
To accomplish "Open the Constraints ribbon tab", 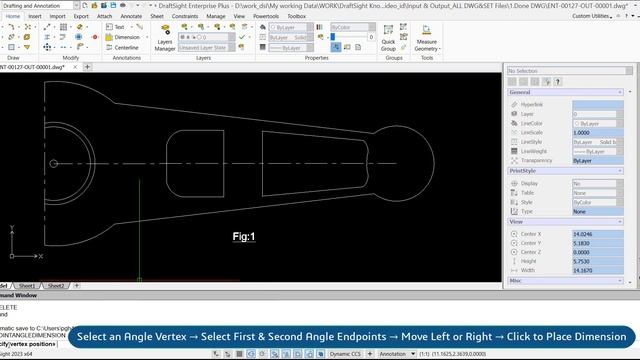I will click(x=184, y=16).
